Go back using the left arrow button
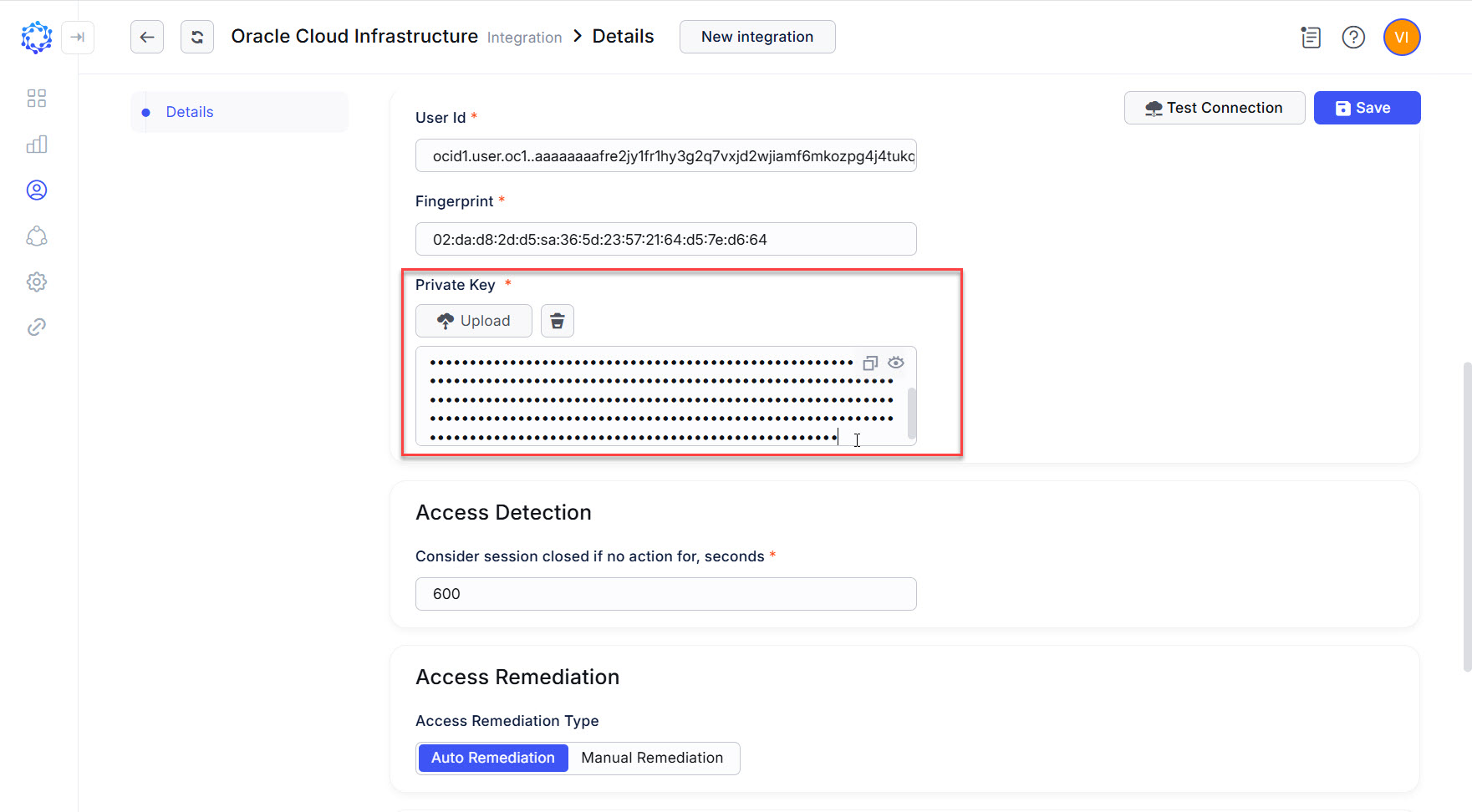 click(147, 37)
